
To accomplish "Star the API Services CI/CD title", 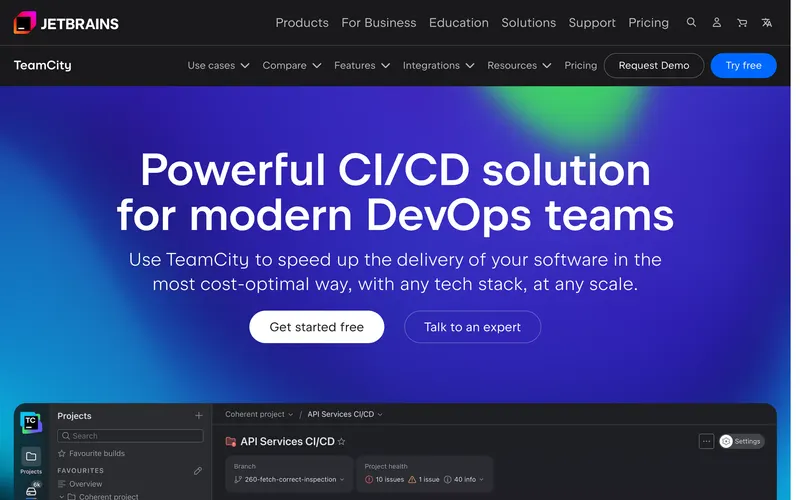I will 341,441.
